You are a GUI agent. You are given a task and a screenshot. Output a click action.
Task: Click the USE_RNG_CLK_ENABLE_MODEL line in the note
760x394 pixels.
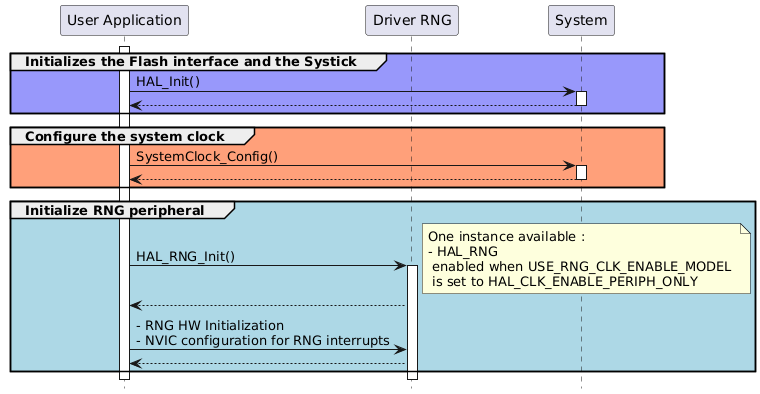(581, 267)
